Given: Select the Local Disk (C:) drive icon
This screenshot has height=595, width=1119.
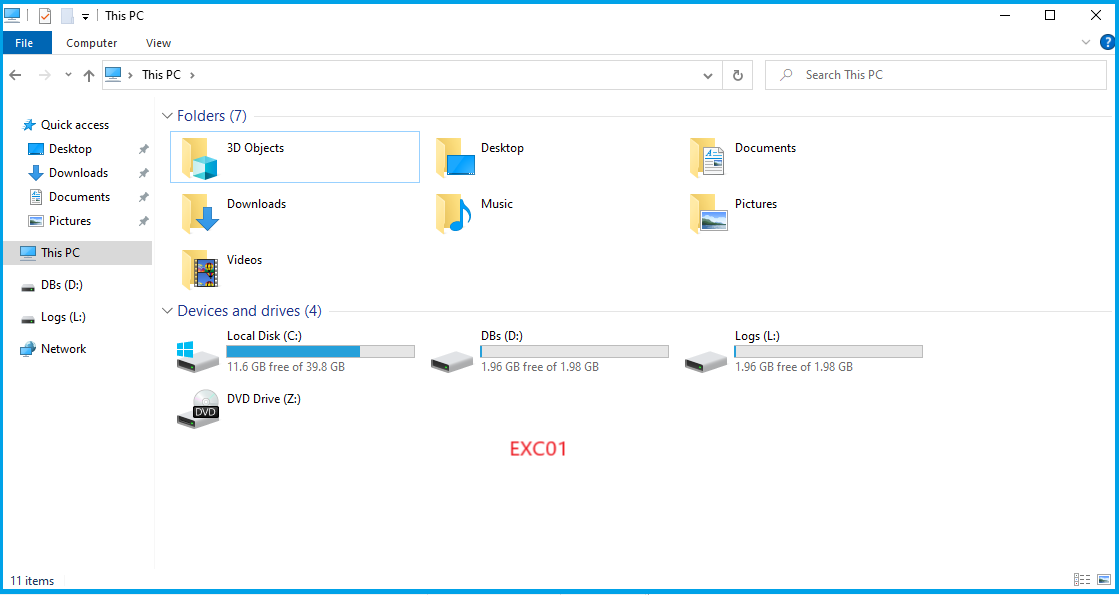Looking at the screenshot, I should (x=198, y=354).
